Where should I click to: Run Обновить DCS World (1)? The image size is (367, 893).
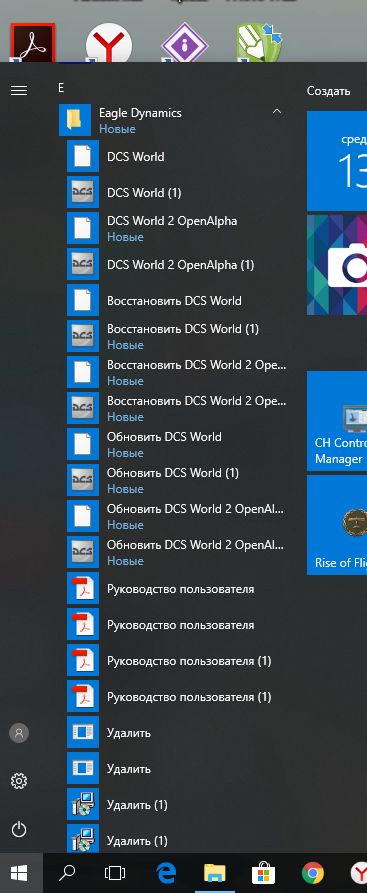tap(177, 480)
